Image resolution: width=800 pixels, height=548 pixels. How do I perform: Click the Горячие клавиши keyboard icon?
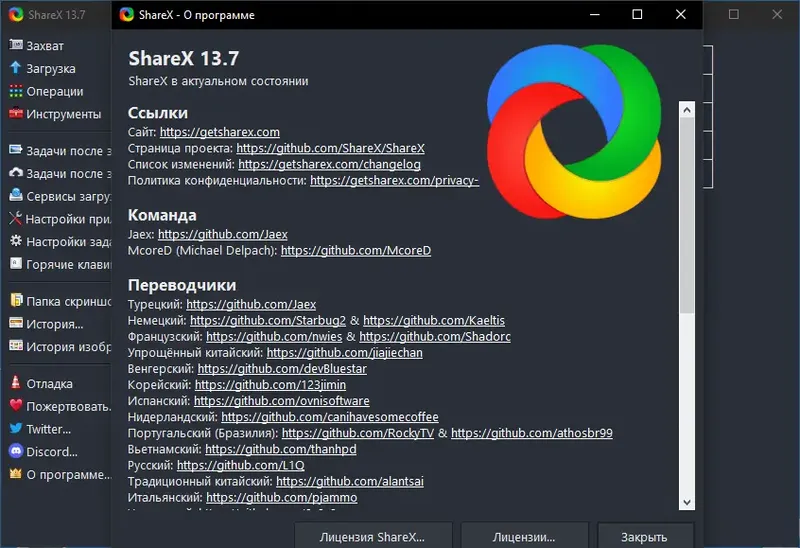[16, 263]
